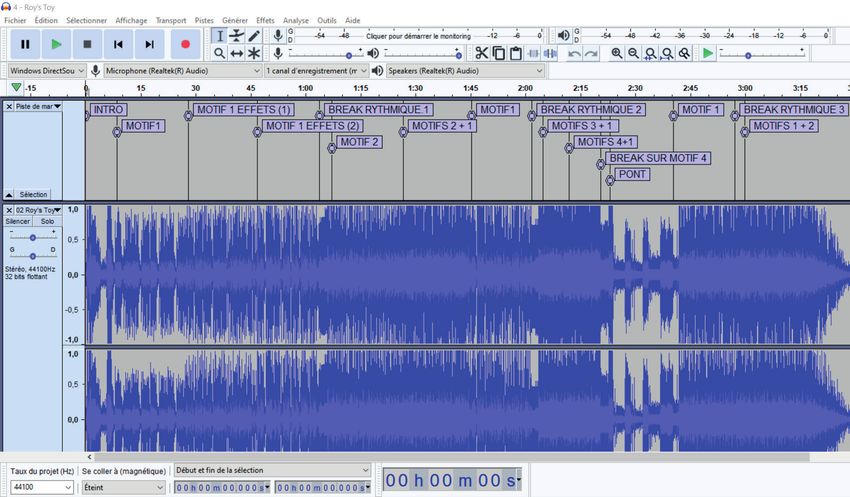Click the Paste clipboard icon
Image resolution: width=850 pixels, height=497 pixels.
515,53
